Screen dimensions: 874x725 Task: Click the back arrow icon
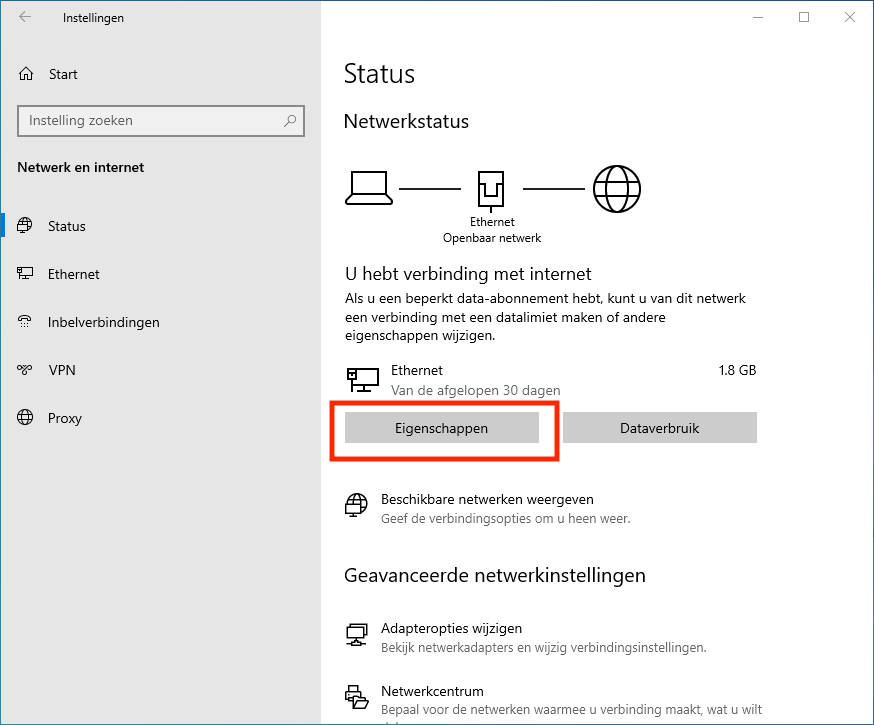(25, 18)
